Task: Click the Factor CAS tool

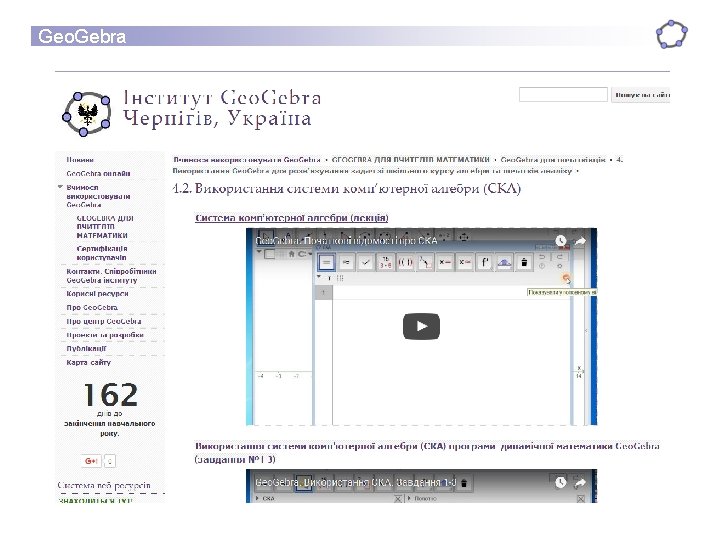Action: point(386,262)
